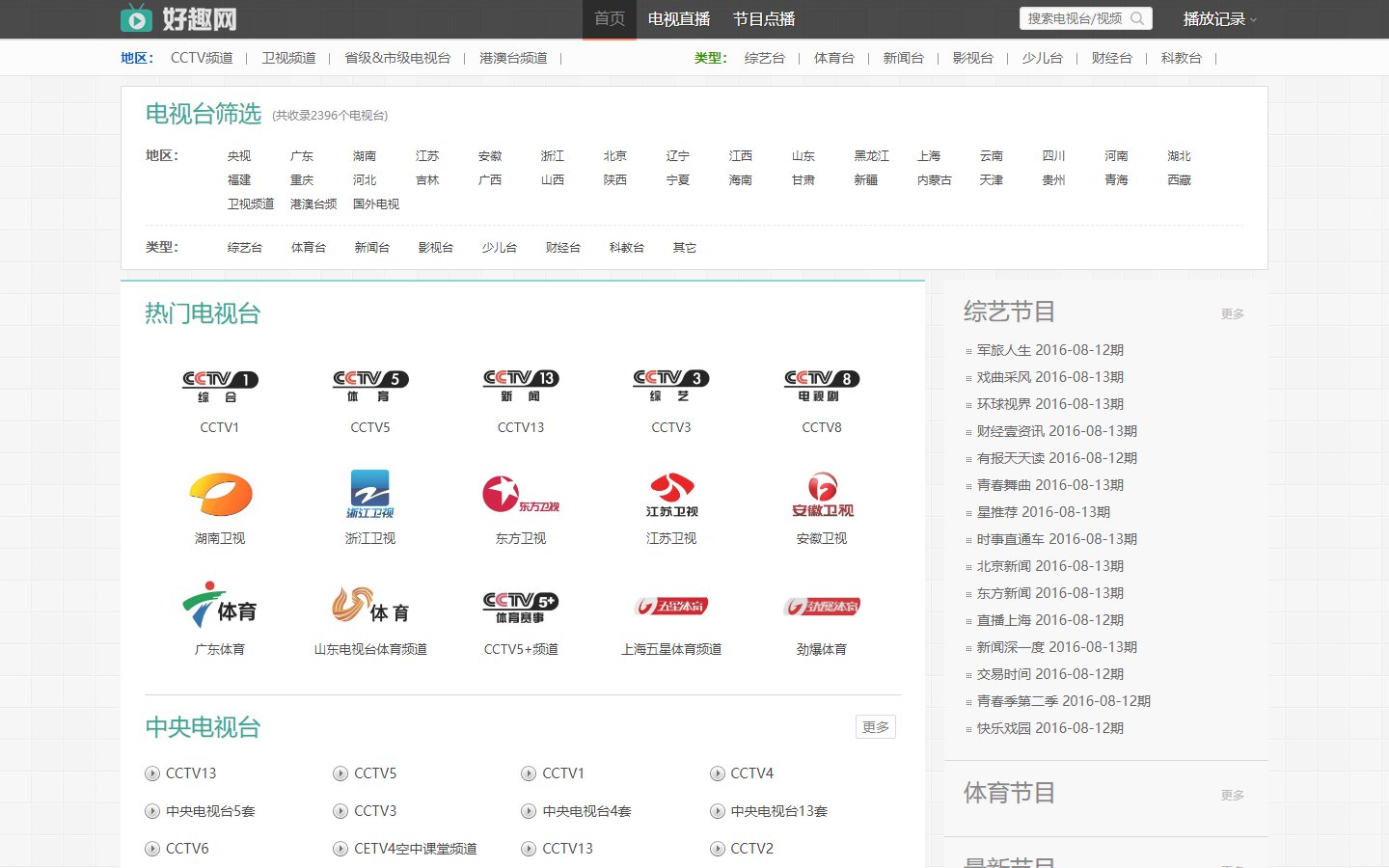Click play icon beside CCTV2
The height and width of the screenshot is (868, 1389).
pyautogui.click(x=718, y=849)
